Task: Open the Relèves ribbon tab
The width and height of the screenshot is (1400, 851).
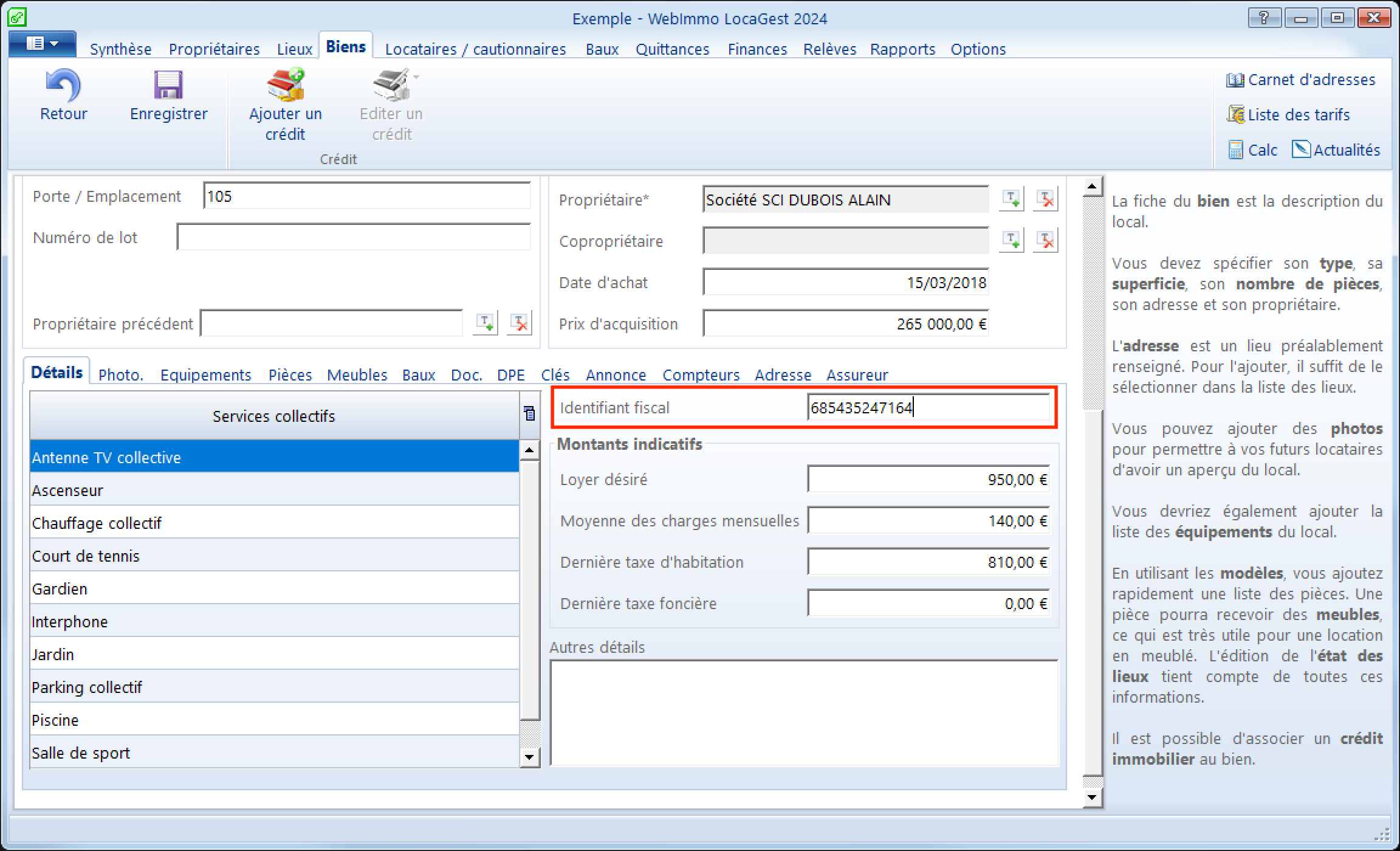Action: pyautogui.click(x=829, y=49)
